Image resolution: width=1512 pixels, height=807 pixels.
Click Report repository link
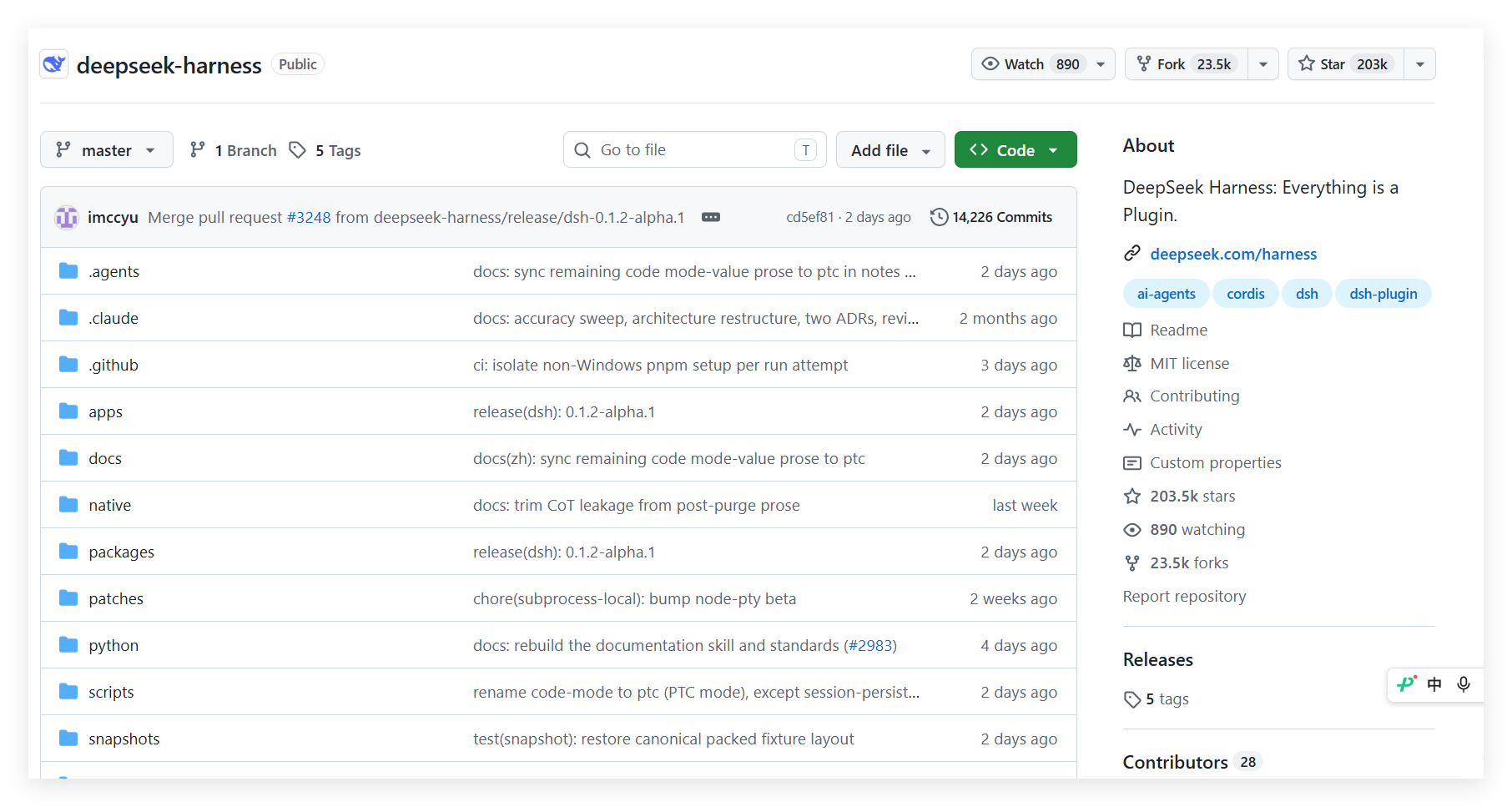(x=1184, y=597)
